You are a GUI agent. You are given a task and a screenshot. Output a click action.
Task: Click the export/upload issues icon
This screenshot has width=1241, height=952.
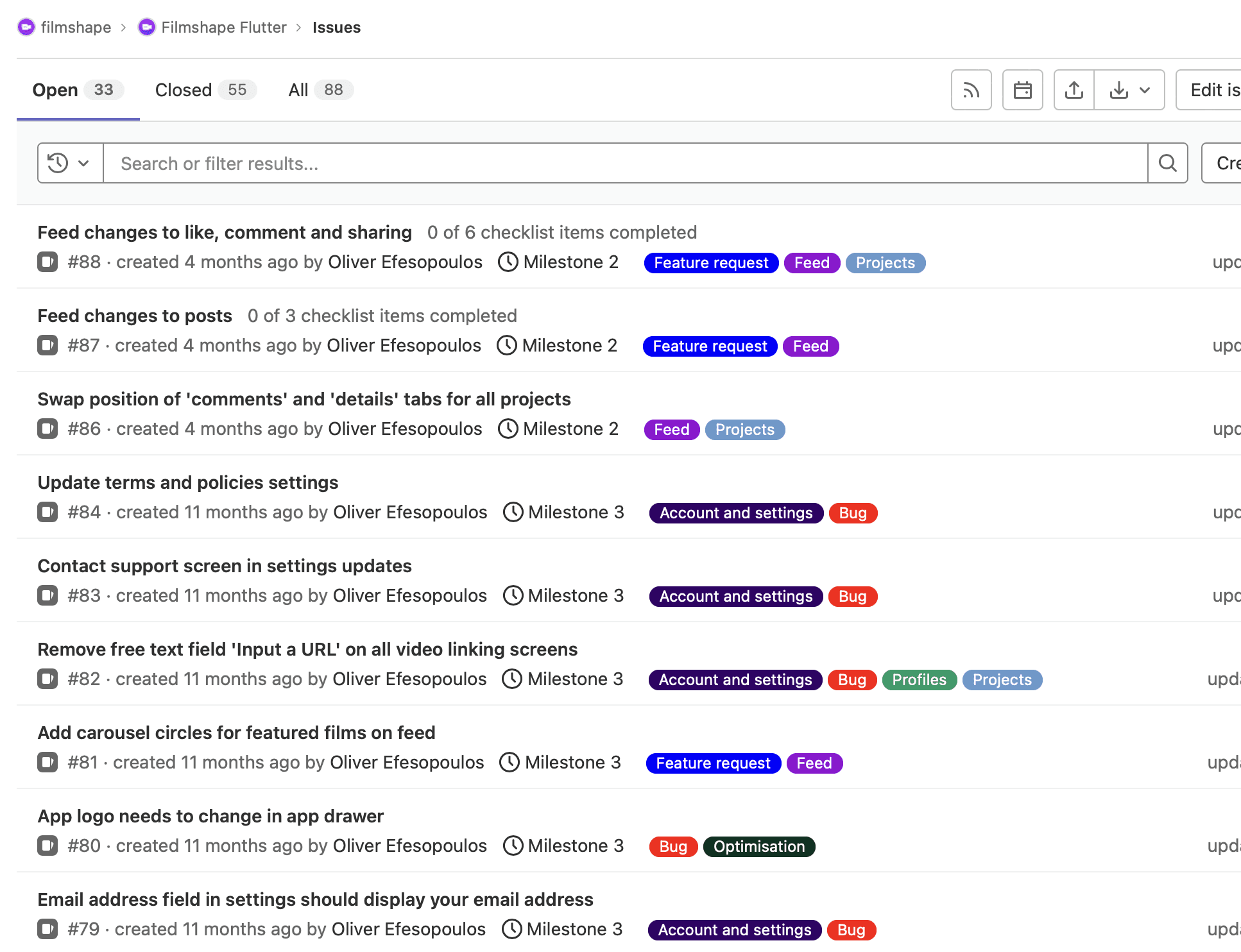(x=1074, y=90)
